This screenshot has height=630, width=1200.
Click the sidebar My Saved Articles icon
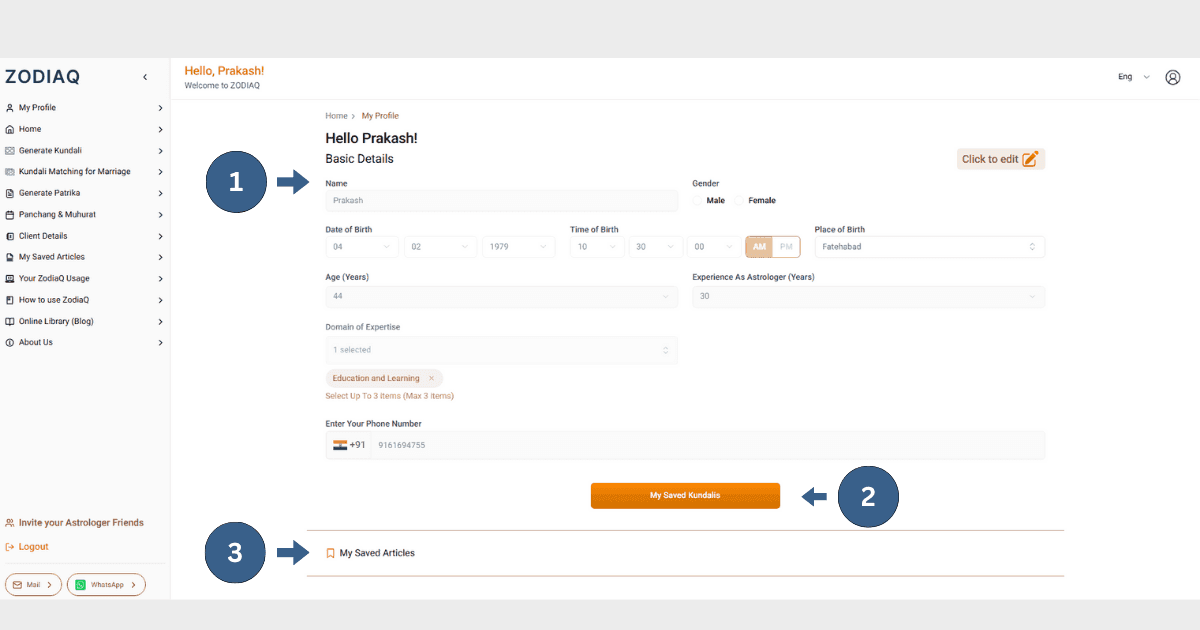(x=9, y=257)
